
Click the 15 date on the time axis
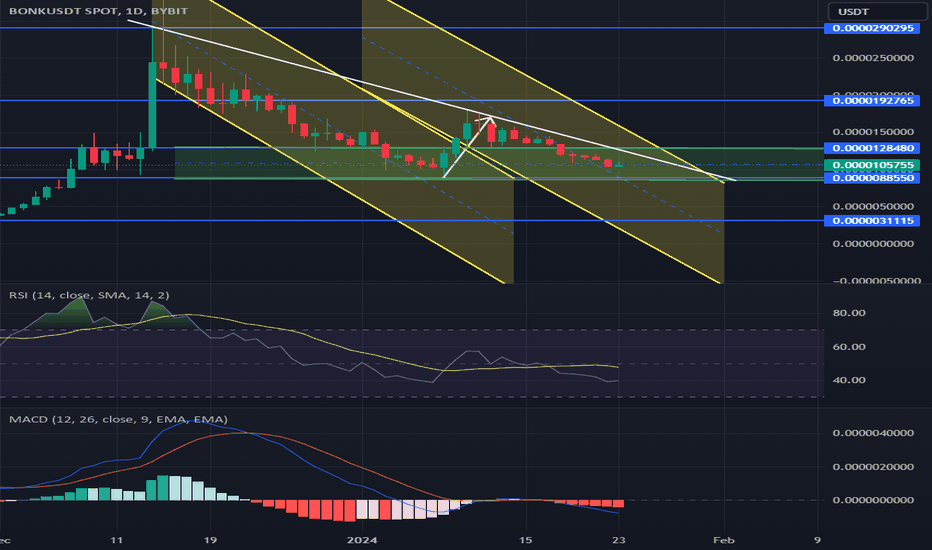coord(525,540)
